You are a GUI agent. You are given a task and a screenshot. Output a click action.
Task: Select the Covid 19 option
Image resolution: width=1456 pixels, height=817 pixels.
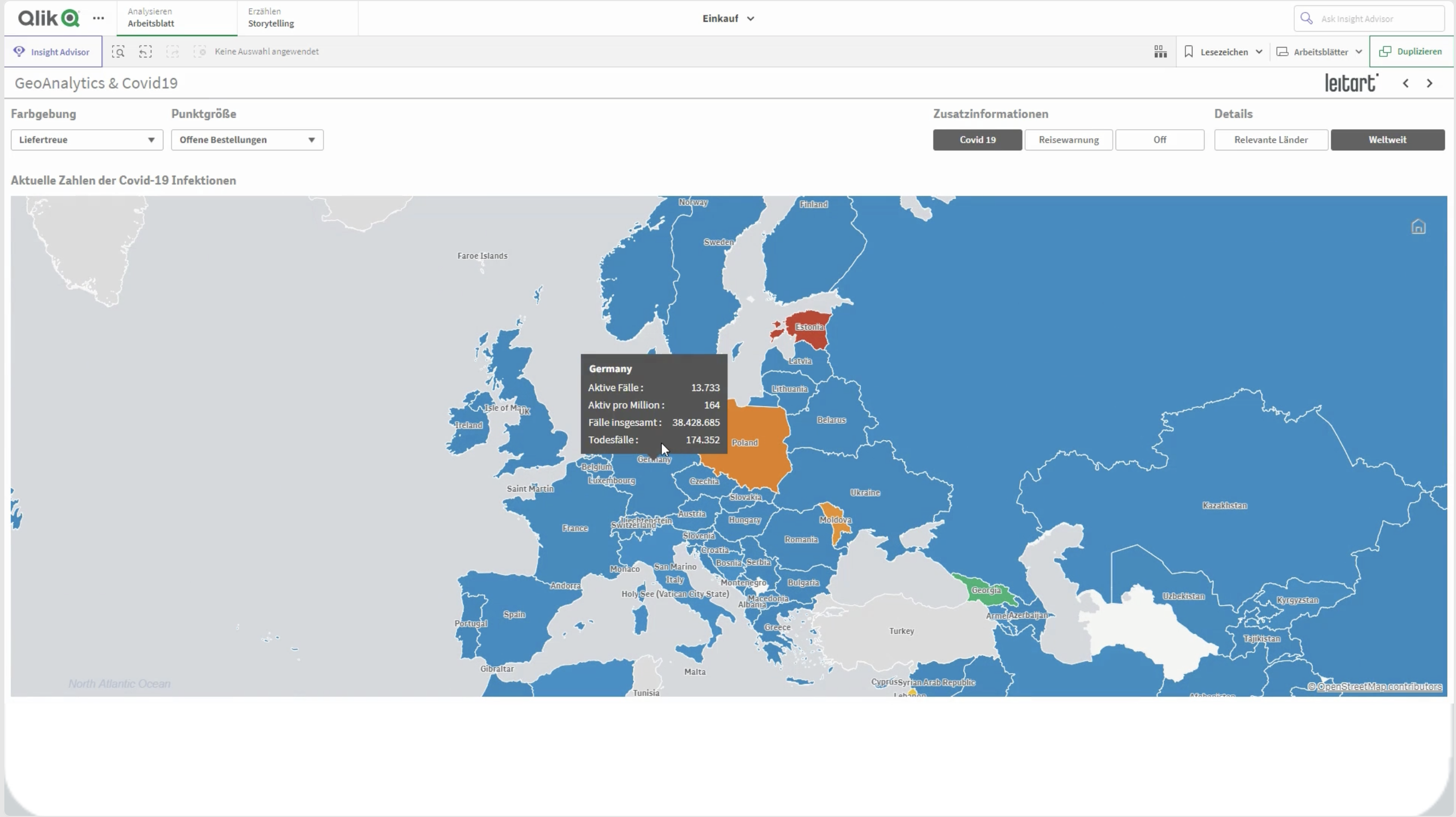(977, 139)
